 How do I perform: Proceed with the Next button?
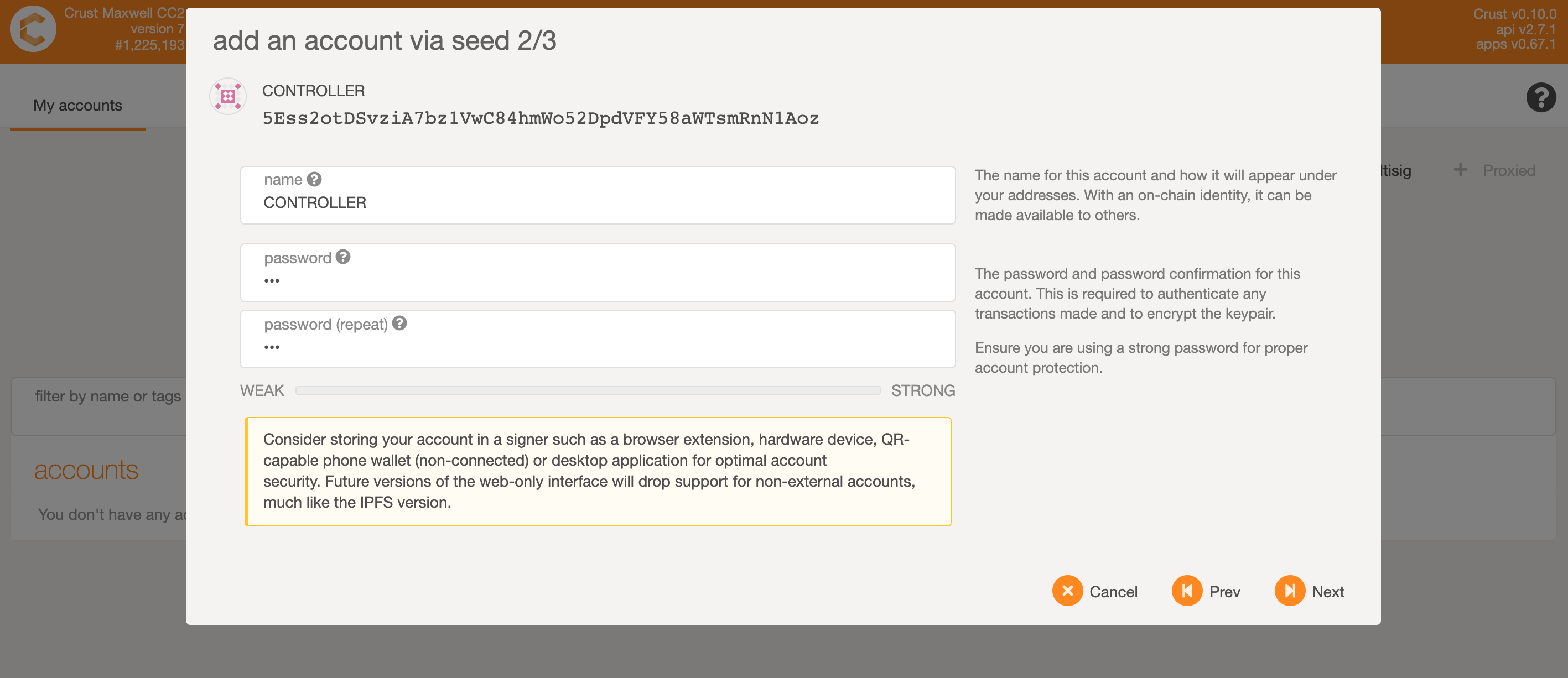coord(1310,591)
